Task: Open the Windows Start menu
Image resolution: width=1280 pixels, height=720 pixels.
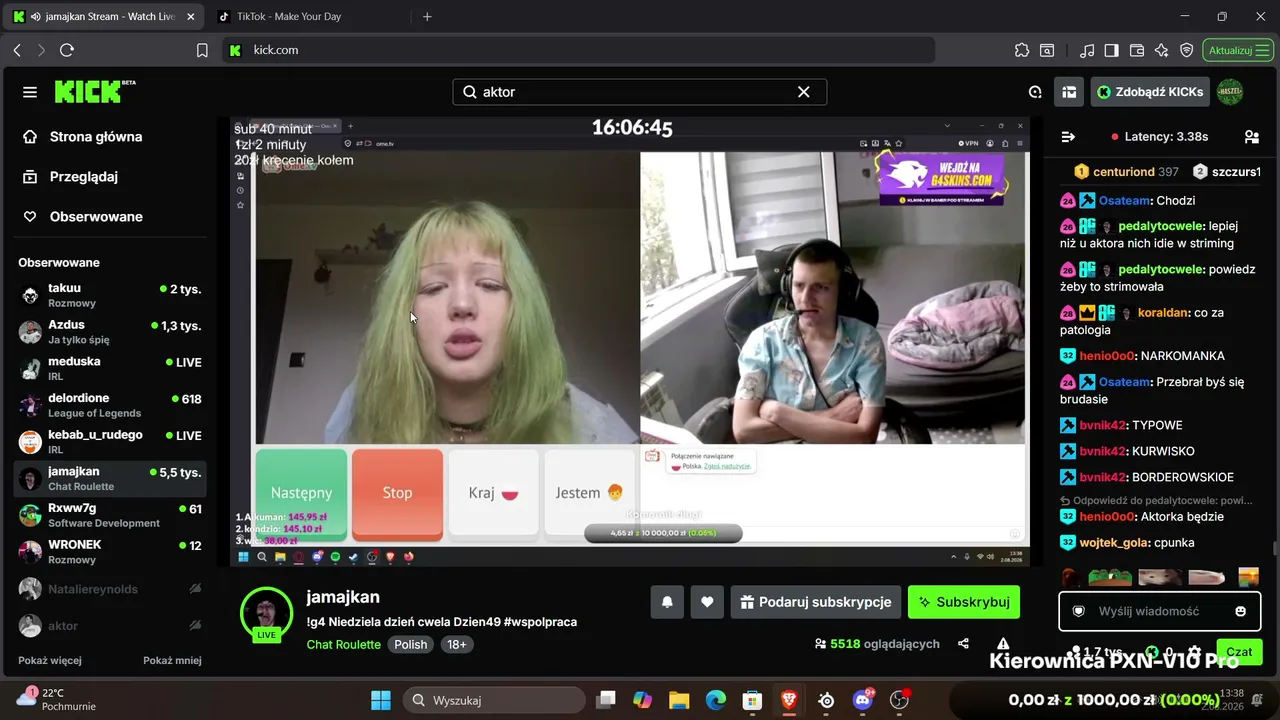Action: (381, 700)
